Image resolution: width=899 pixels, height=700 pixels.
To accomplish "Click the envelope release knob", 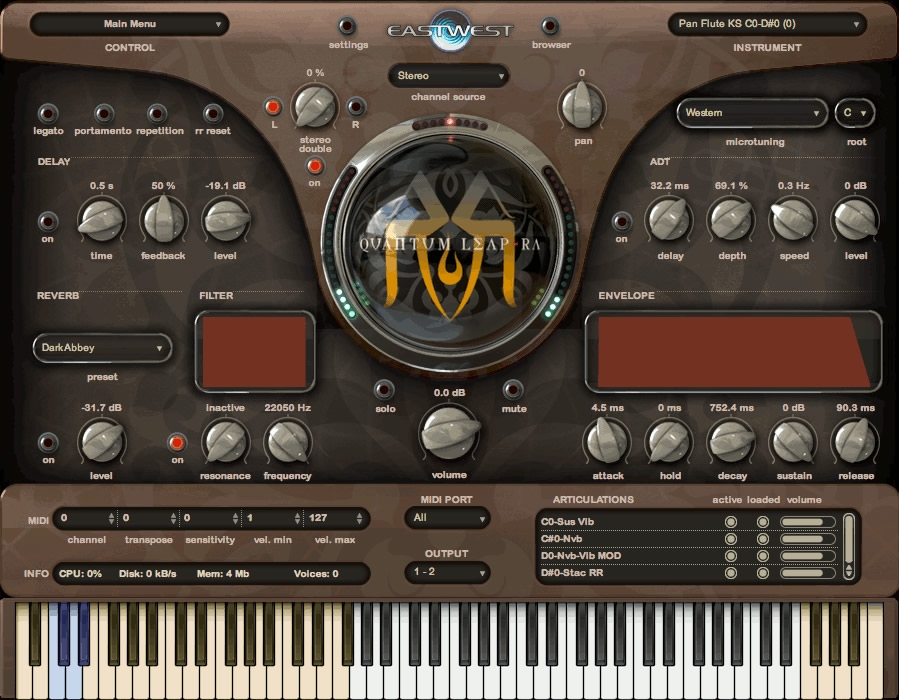I will click(855, 441).
